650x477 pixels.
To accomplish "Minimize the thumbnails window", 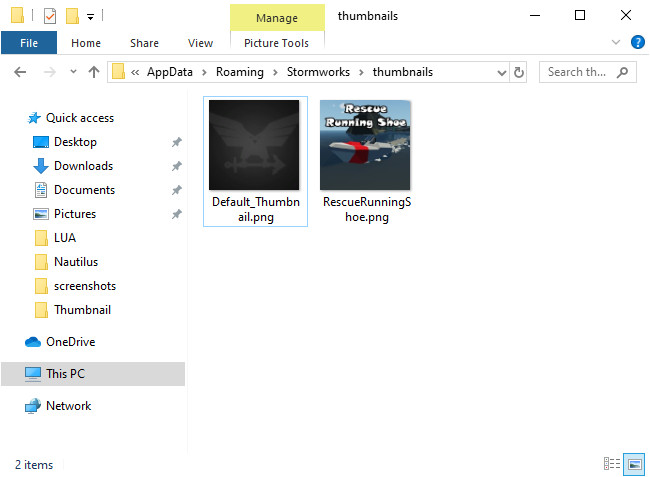I will (535, 16).
